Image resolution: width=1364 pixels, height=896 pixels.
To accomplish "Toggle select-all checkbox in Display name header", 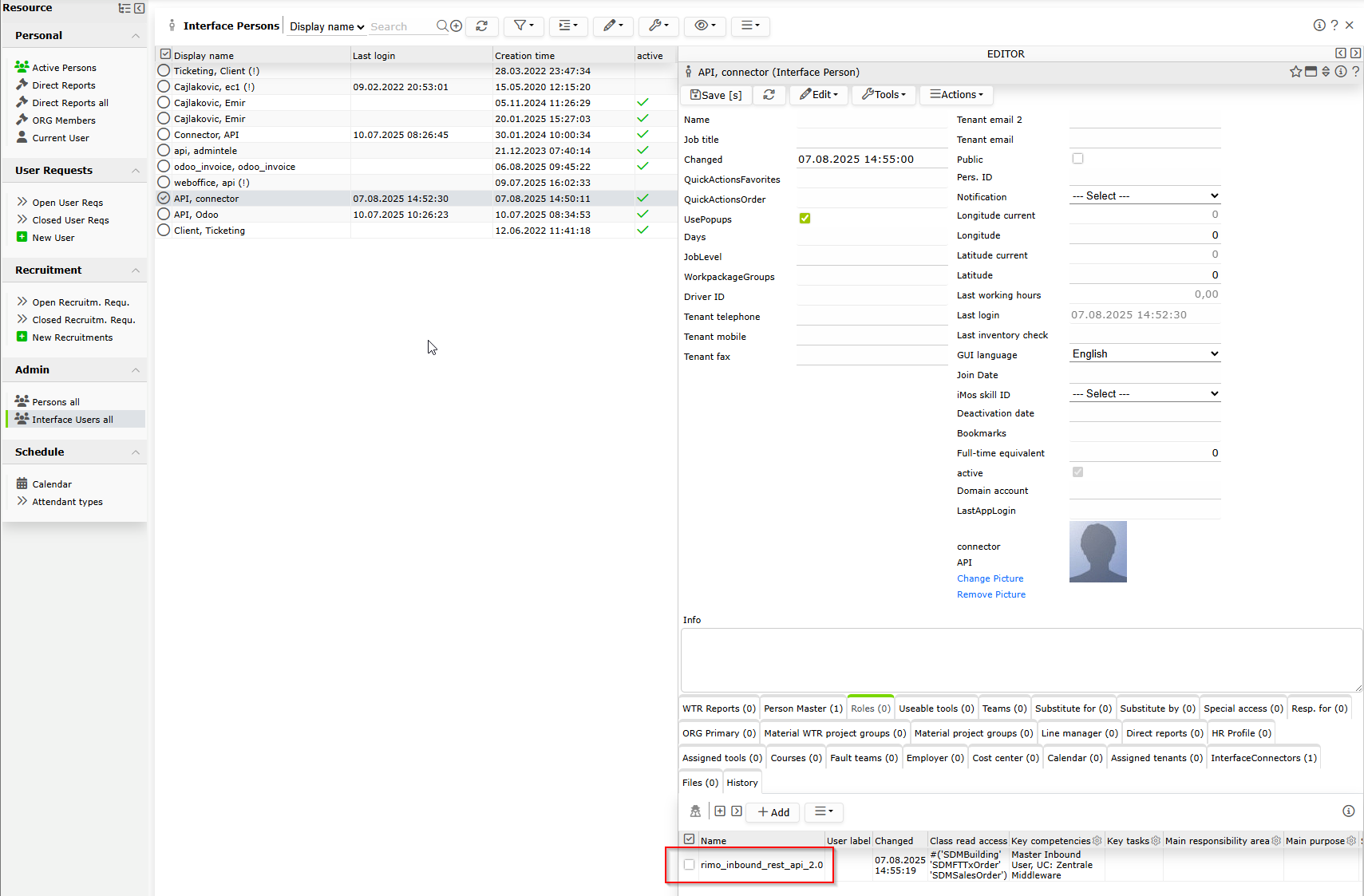I will 166,54.
